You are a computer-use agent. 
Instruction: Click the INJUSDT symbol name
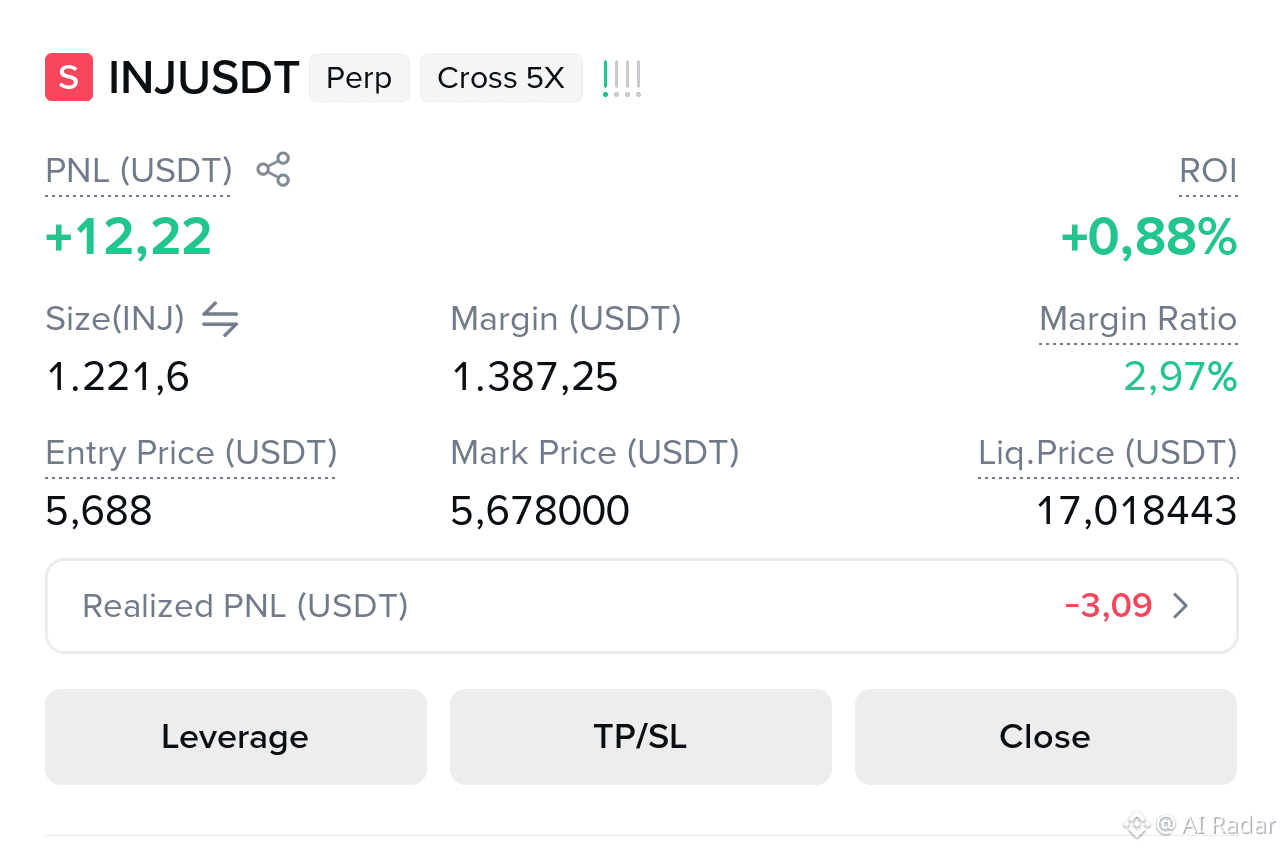[x=204, y=78]
